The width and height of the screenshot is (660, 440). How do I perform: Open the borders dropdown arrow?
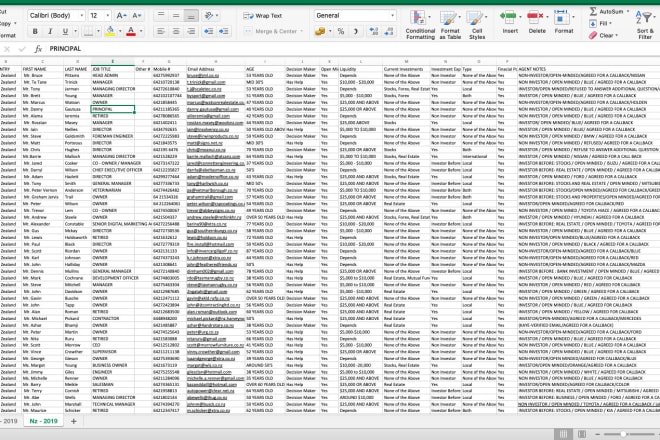pos(98,31)
